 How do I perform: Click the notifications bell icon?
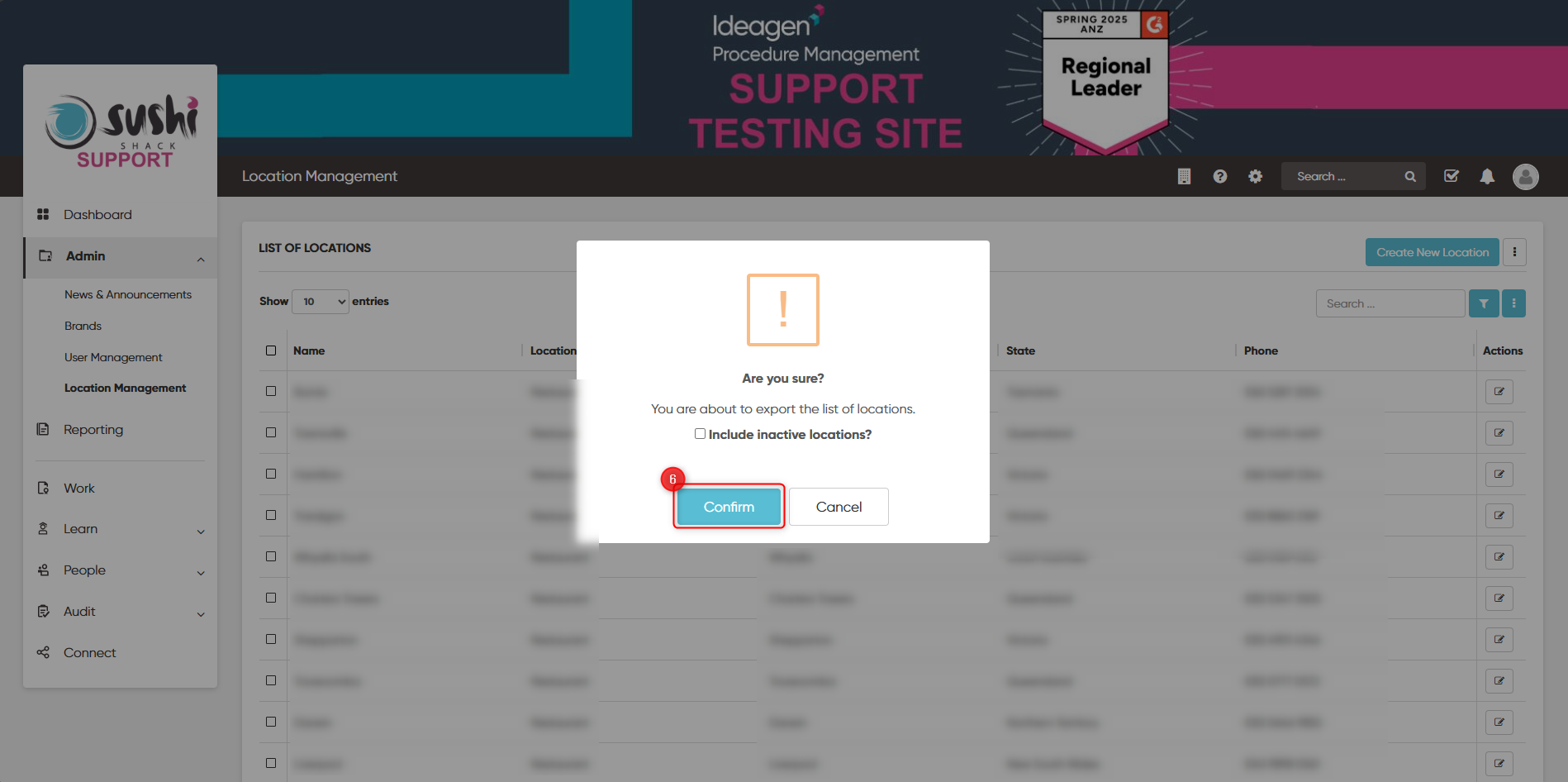pyautogui.click(x=1487, y=176)
